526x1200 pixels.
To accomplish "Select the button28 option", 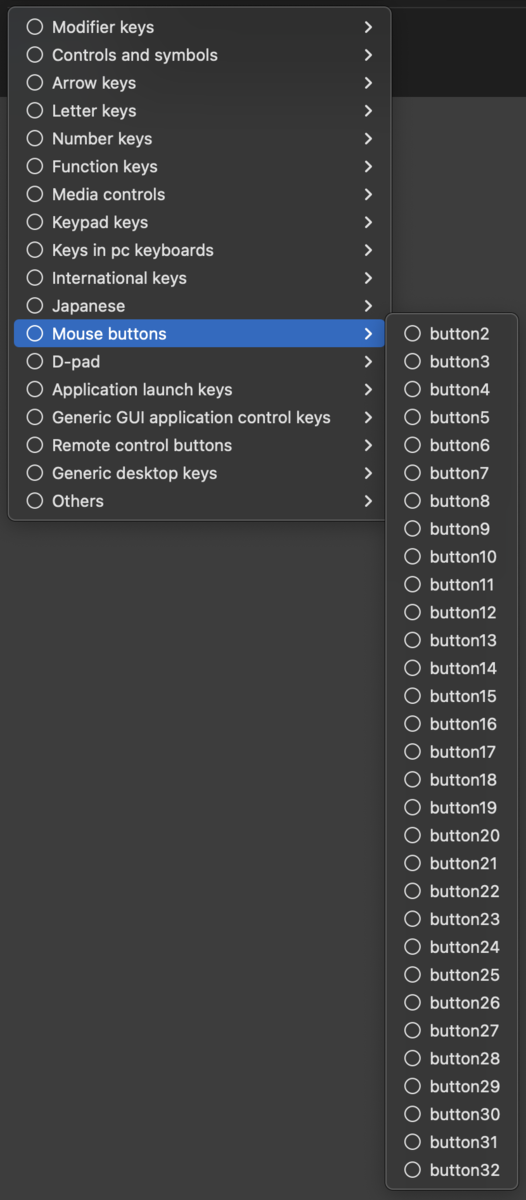I will (x=452, y=1058).
